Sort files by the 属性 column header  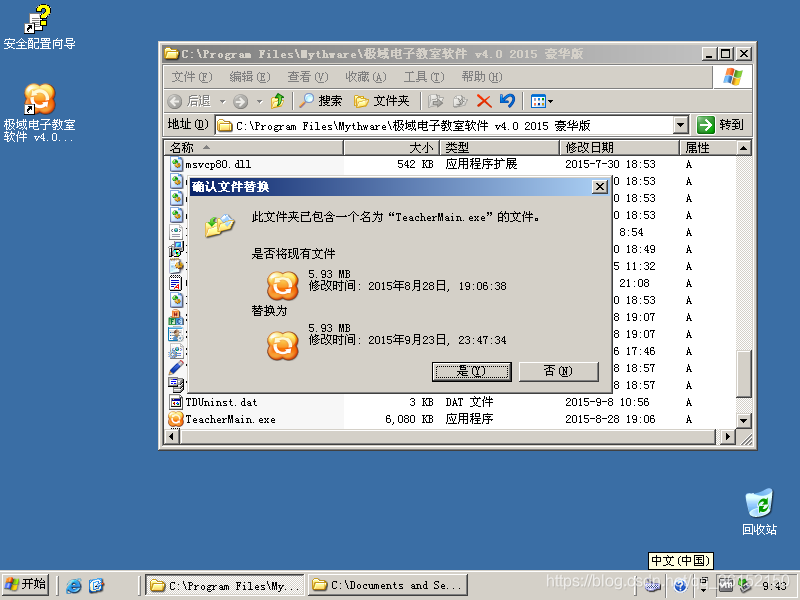[x=708, y=148]
